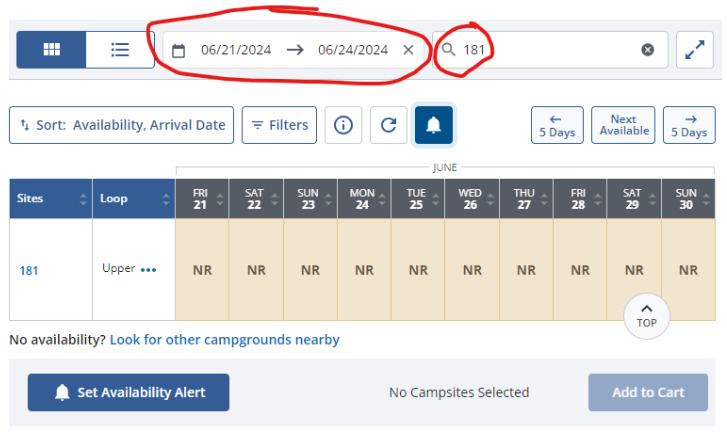
Task: Expand the availability grid to fullscreen
Action: pyautogui.click(x=695, y=50)
